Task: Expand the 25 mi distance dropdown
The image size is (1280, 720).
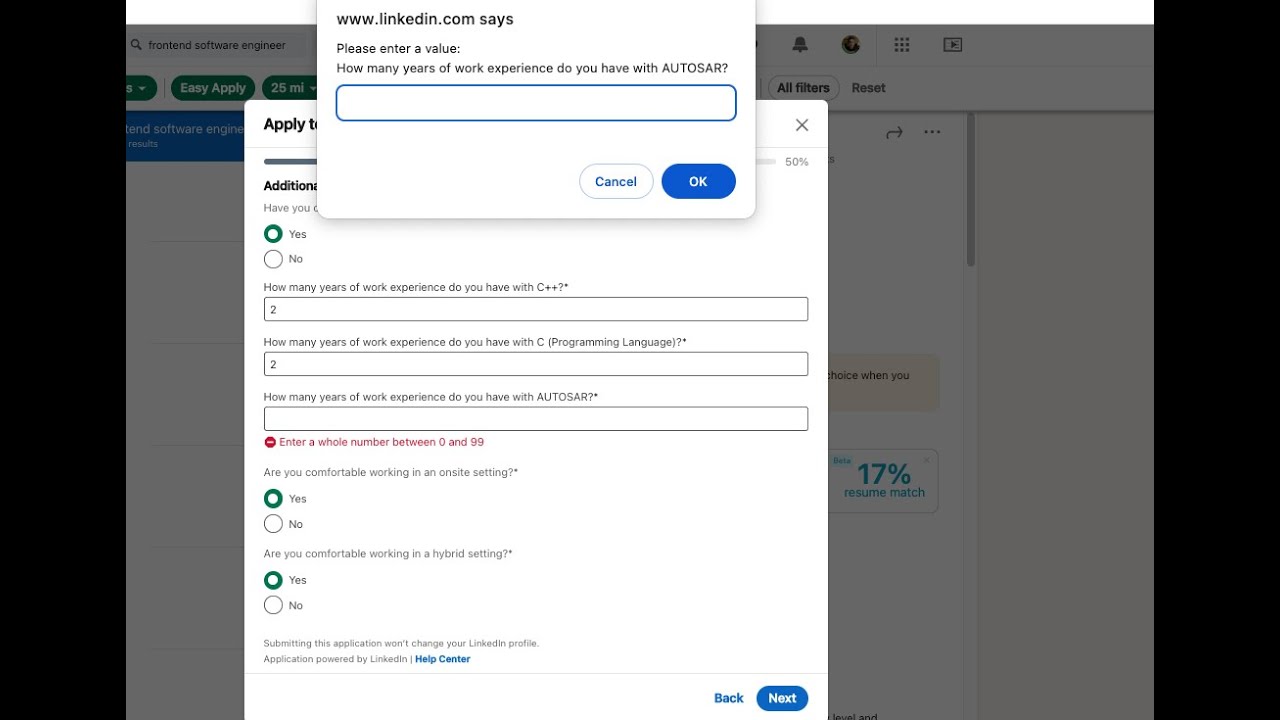Action: coord(292,88)
